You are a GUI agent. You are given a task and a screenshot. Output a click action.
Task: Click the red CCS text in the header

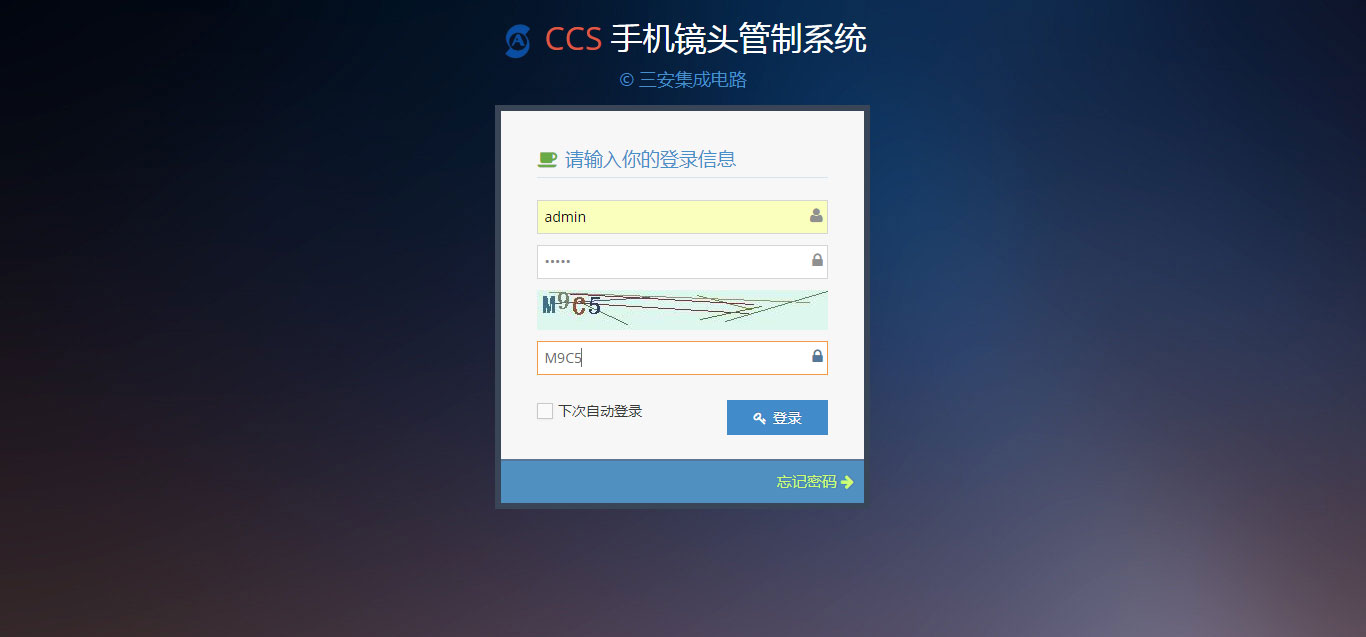[x=573, y=40]
